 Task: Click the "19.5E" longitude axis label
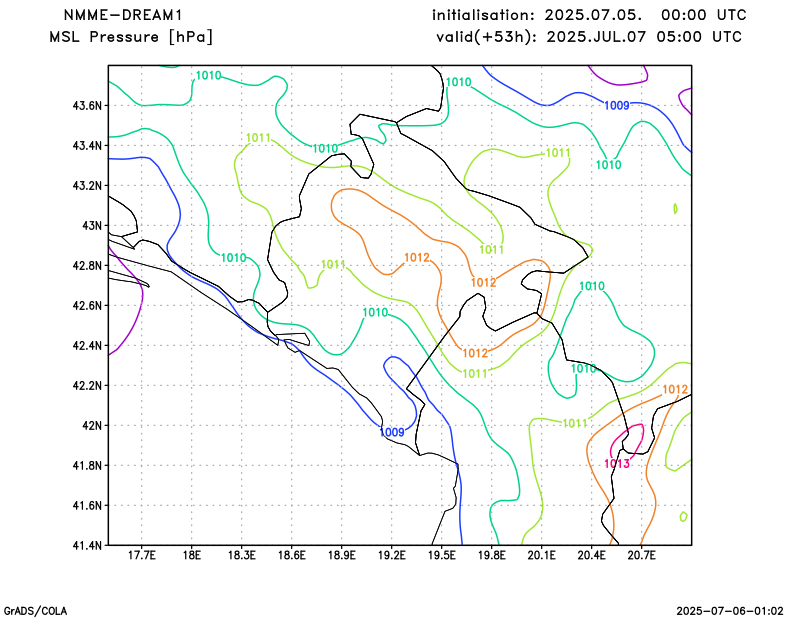(x=441, y=555)
